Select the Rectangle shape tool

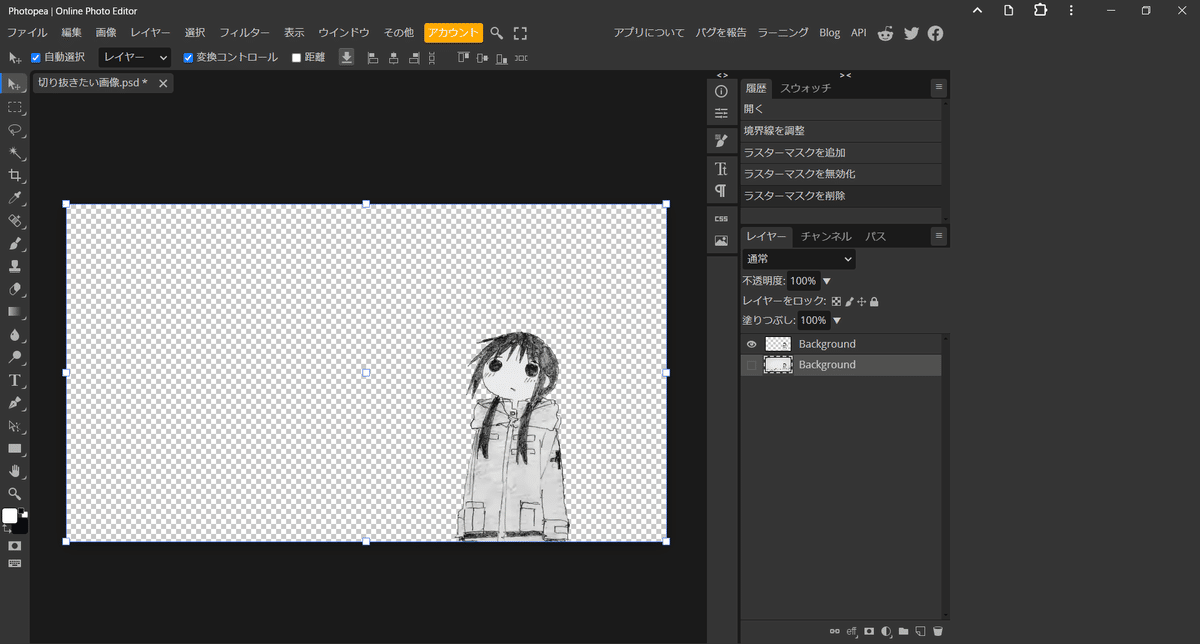(14, 448)
